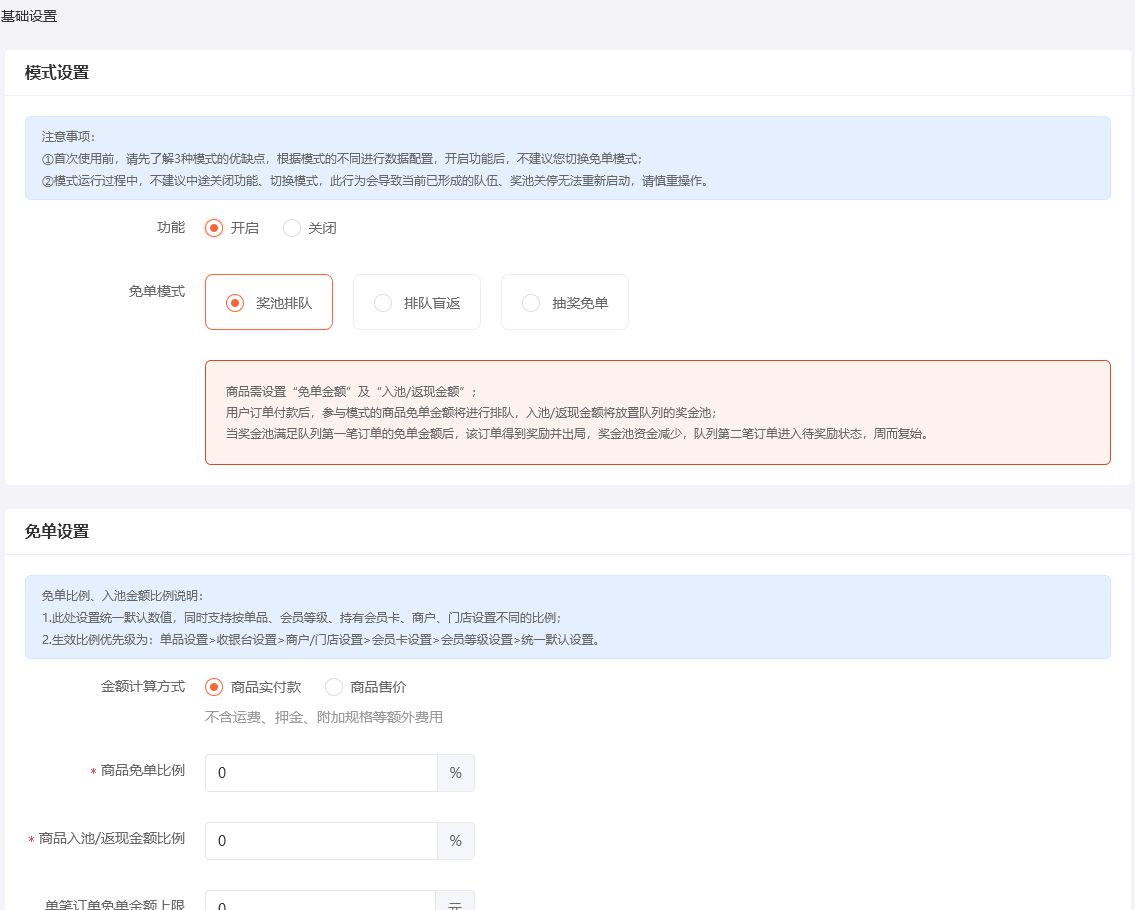Select 商品售价 calculation method
1135x910 pixels.
[x=366, y=687]
